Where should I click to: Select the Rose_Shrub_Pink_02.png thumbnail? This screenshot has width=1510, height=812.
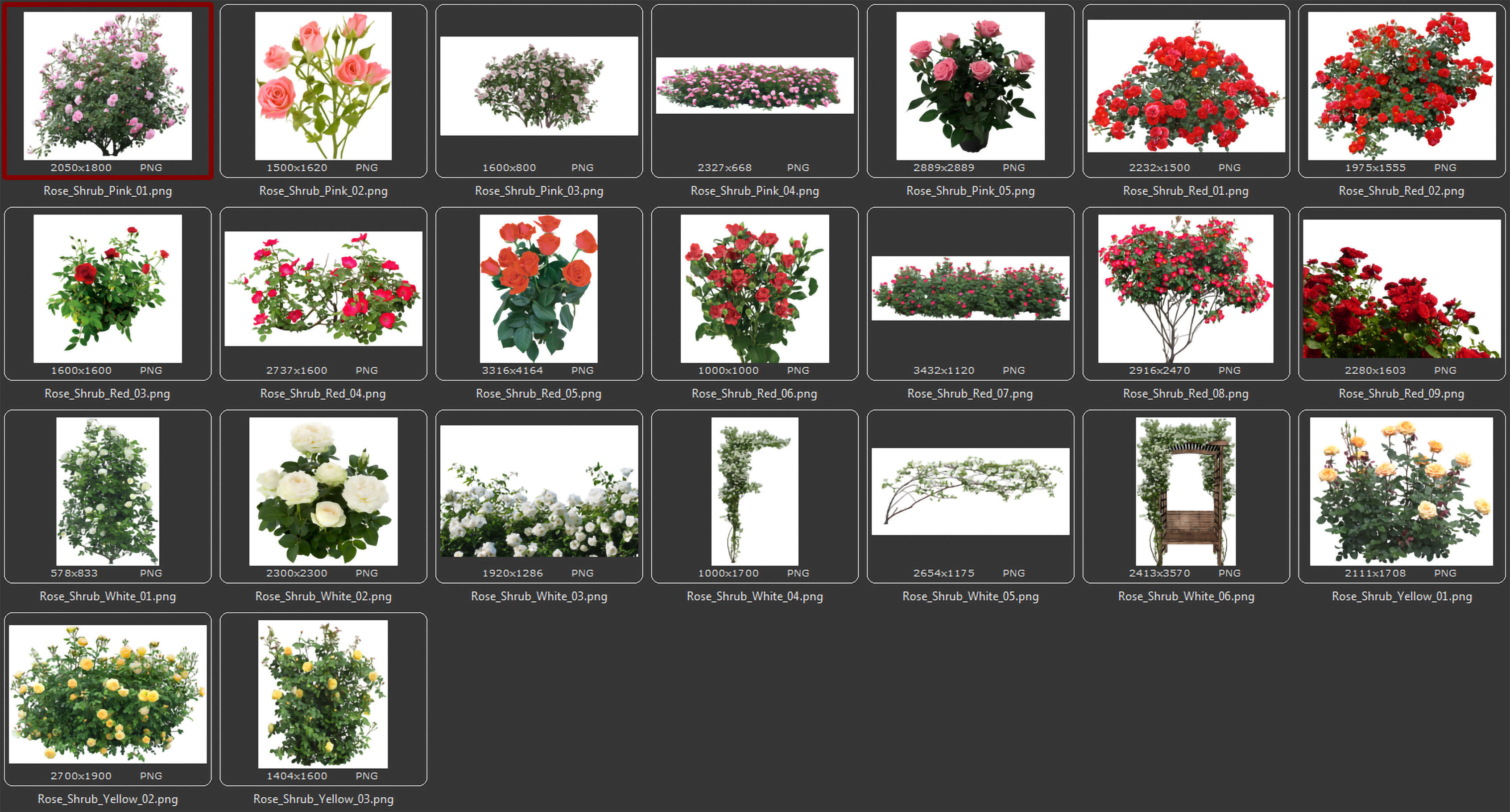[323, 86]
